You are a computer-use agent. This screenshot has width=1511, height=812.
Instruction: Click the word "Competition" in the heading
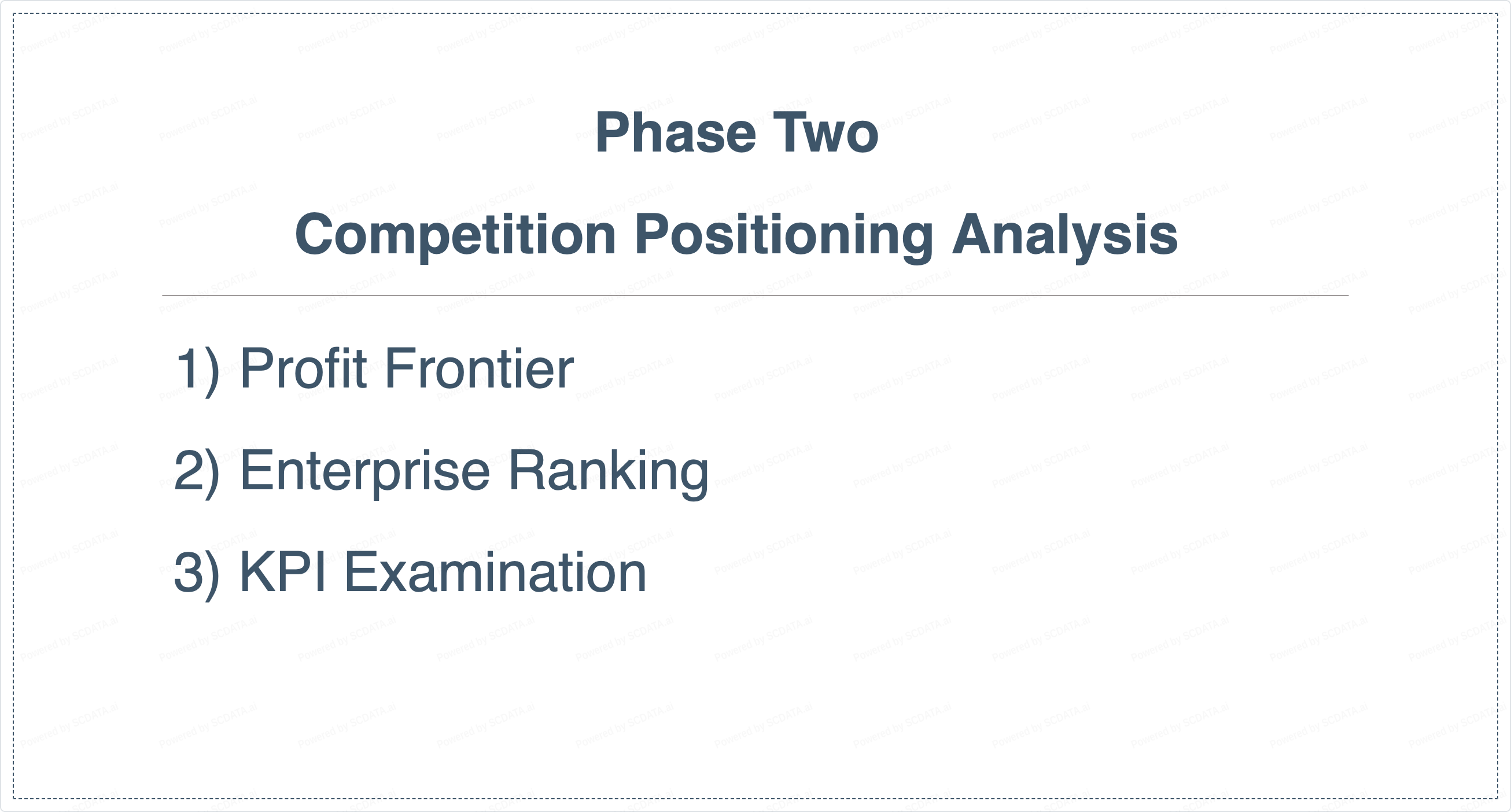coord(455,235)
